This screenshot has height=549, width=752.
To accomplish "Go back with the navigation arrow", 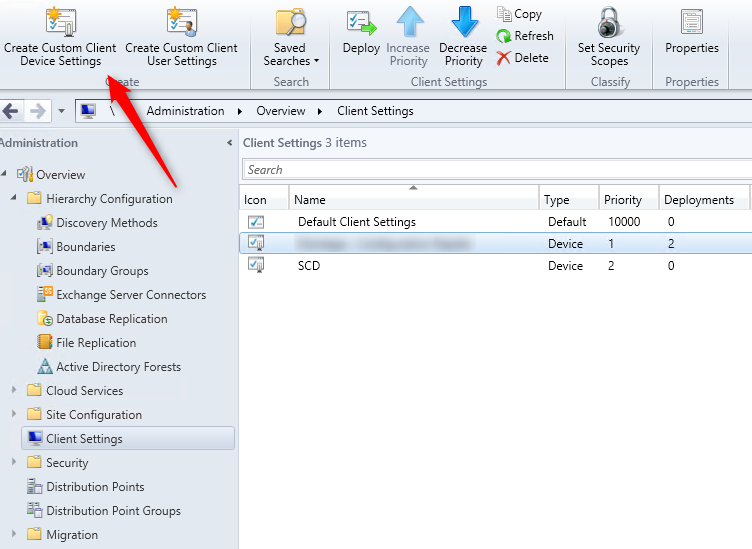I will 11,111.
